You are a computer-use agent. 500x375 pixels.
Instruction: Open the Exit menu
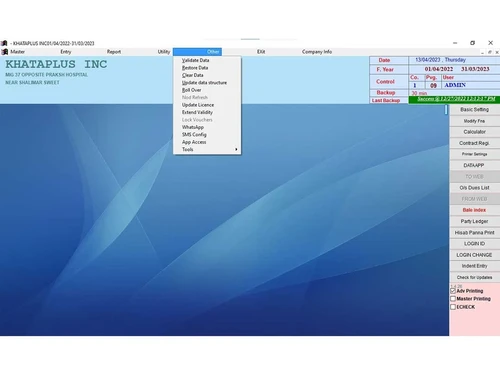261,52
